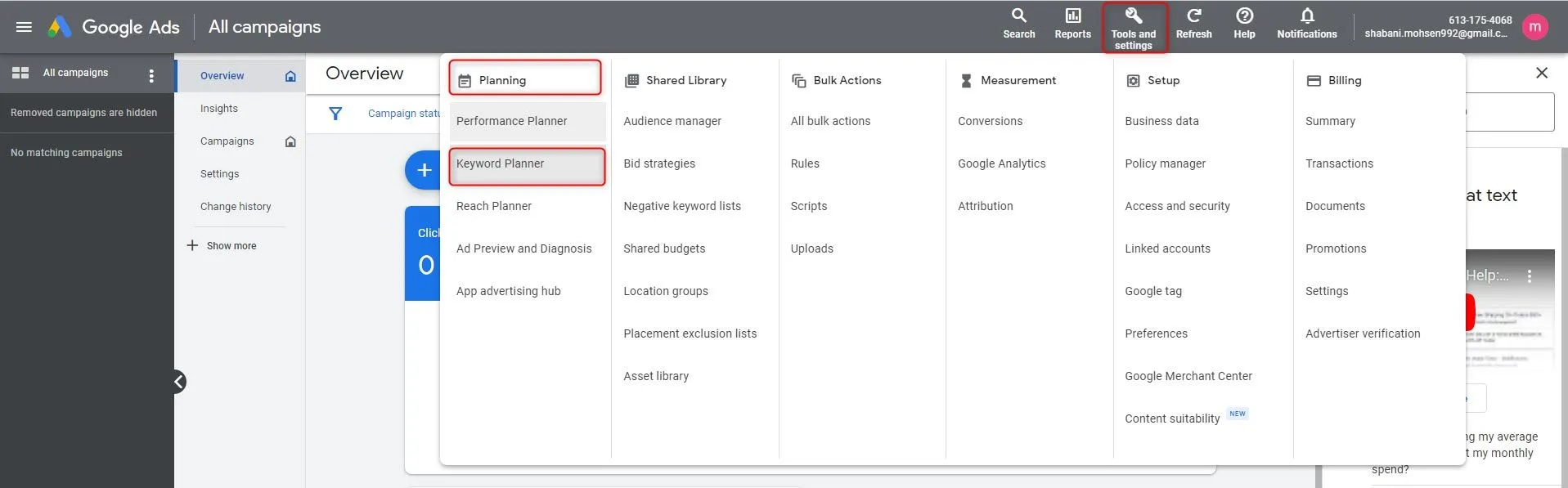Open Ad Preview and Diagnosis

523,248
